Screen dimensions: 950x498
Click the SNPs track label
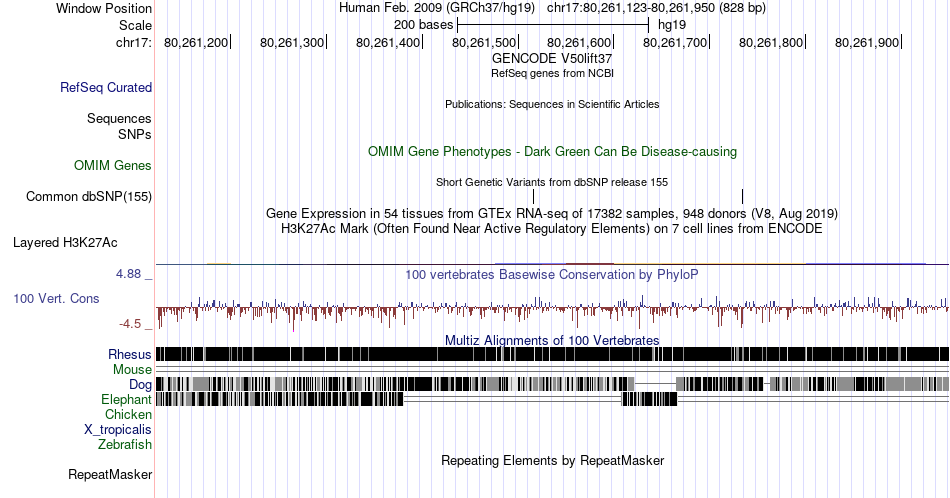[x=135, y=134]
